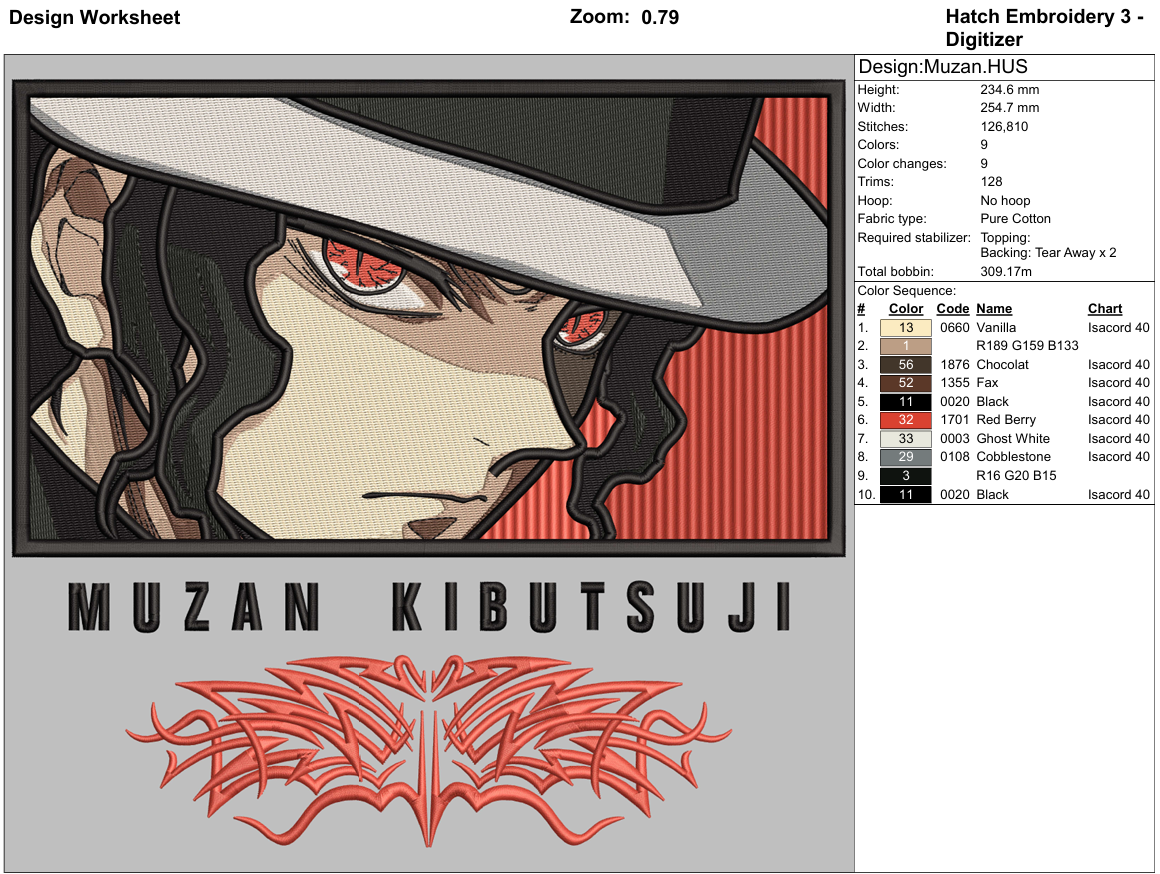
Task: Click the MUZAN KIBUTSUJI lettering
Action: click(429, 607)
